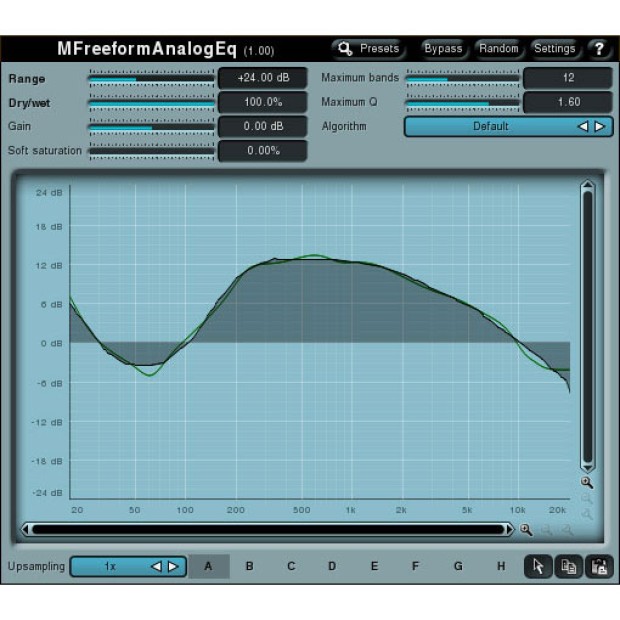Select next Algorithm with right arrow
This screenshot has height=620, width=620.
pyautogui.click(x=600, y=127)
